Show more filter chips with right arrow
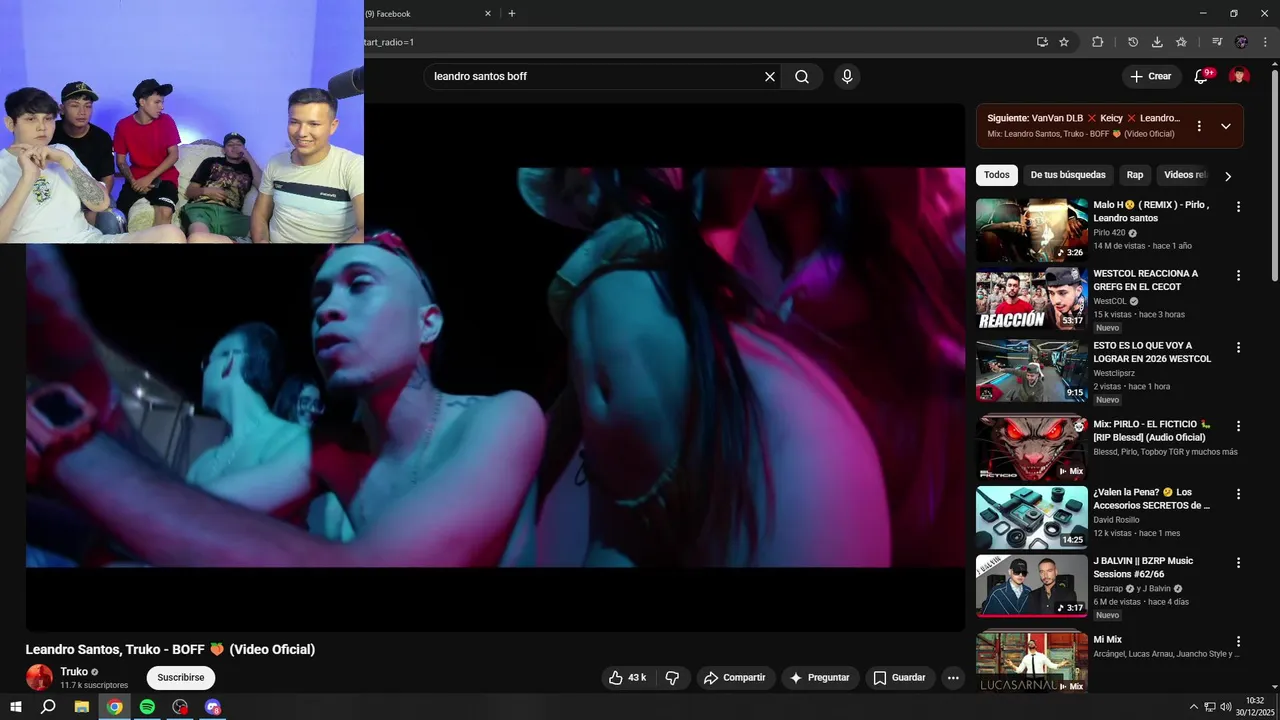 point(1228,176)
